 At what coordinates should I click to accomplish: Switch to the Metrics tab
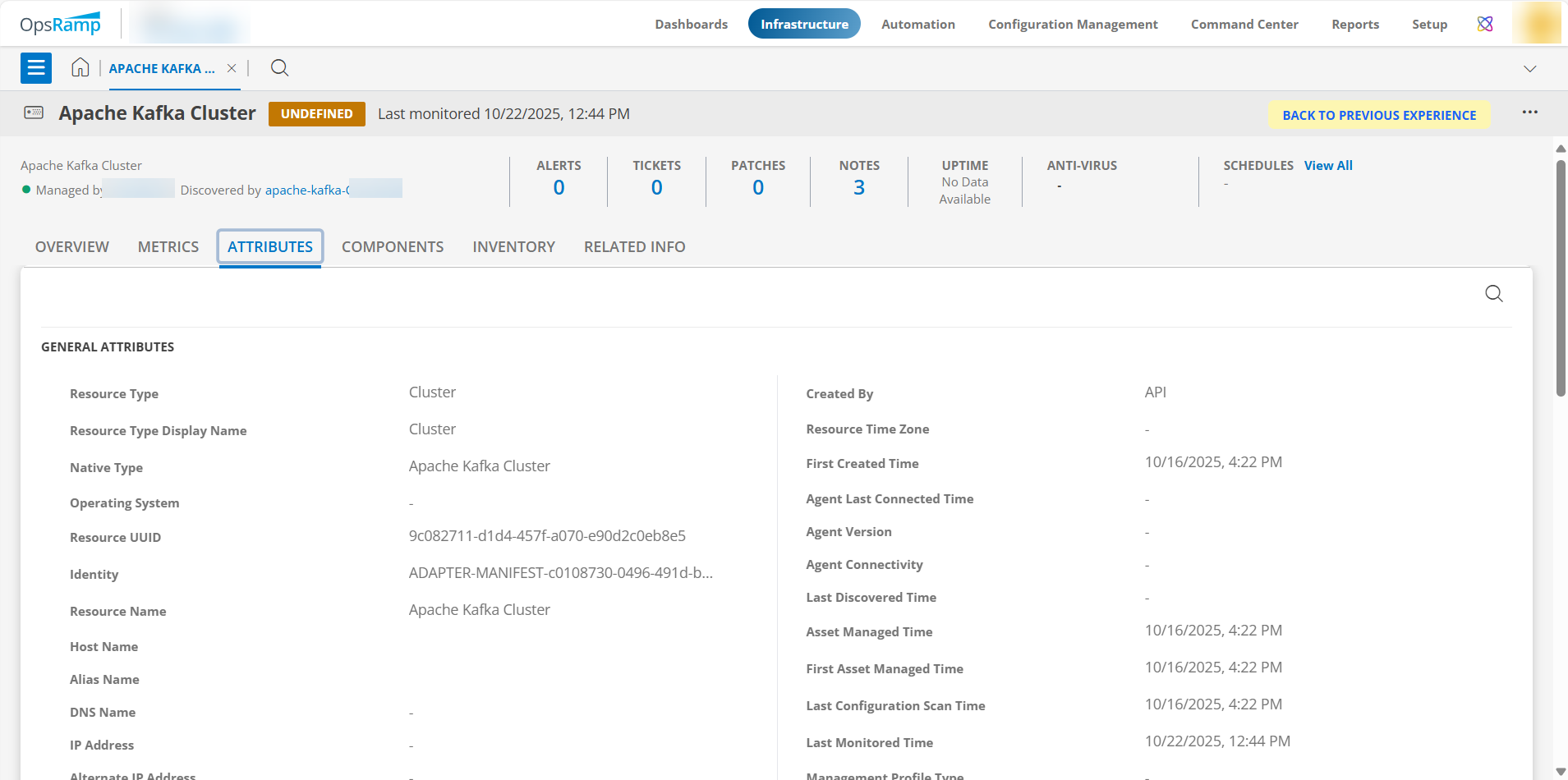pyautogui.click(x=168, y=247)
